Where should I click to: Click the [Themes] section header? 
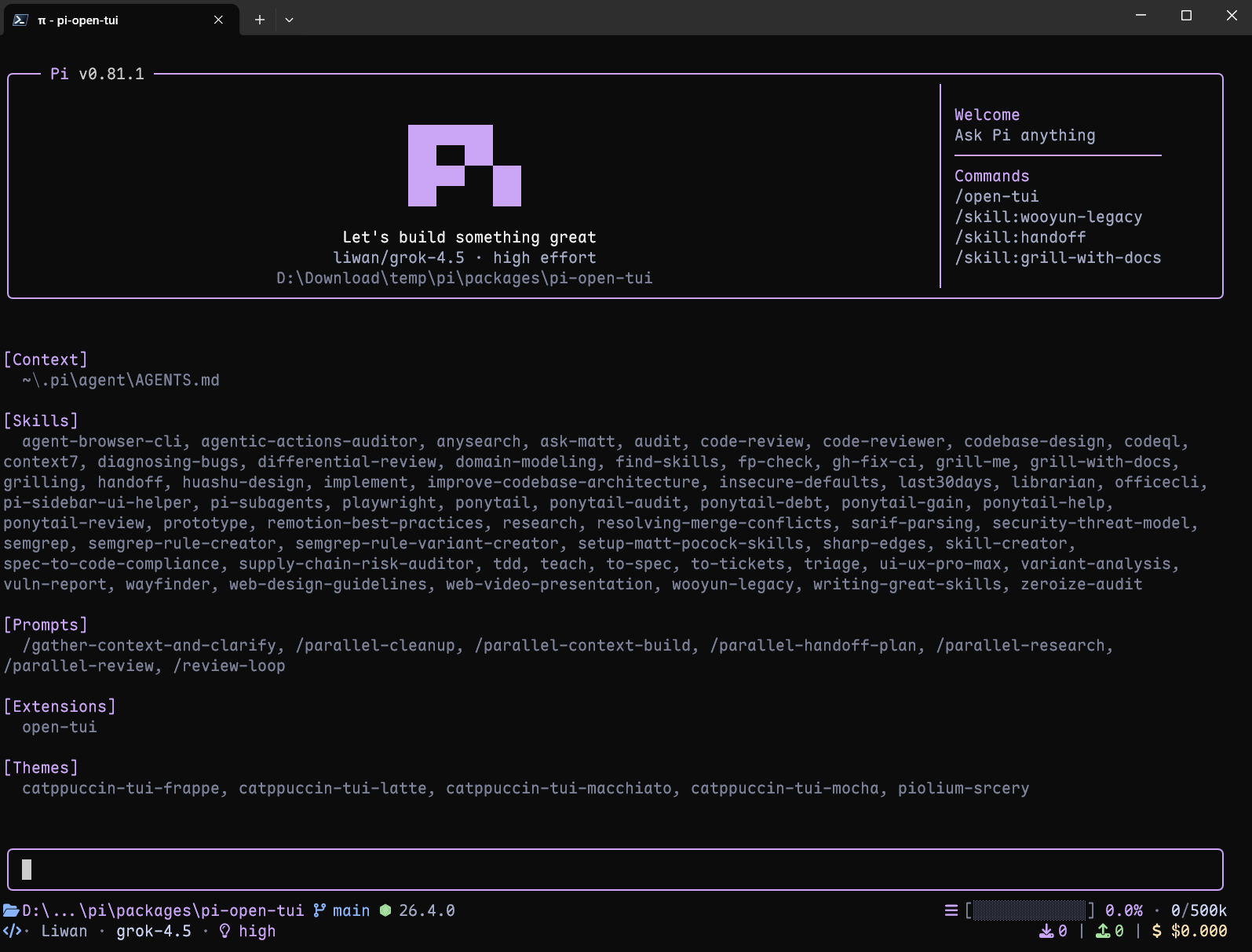tap(41, 768)
